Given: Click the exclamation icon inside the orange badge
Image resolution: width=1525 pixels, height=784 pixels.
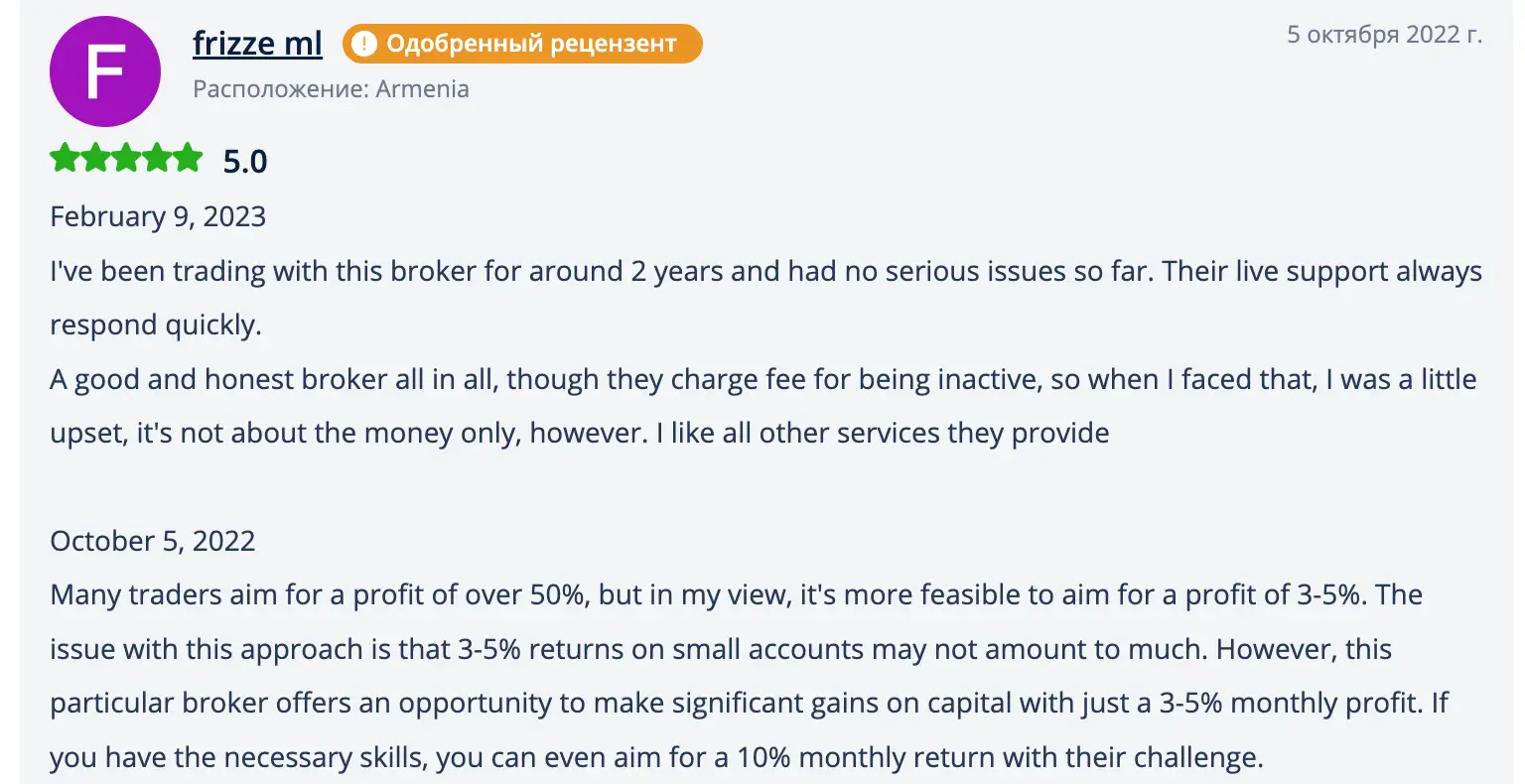Looking at the screenshot, I should (366, 43).
